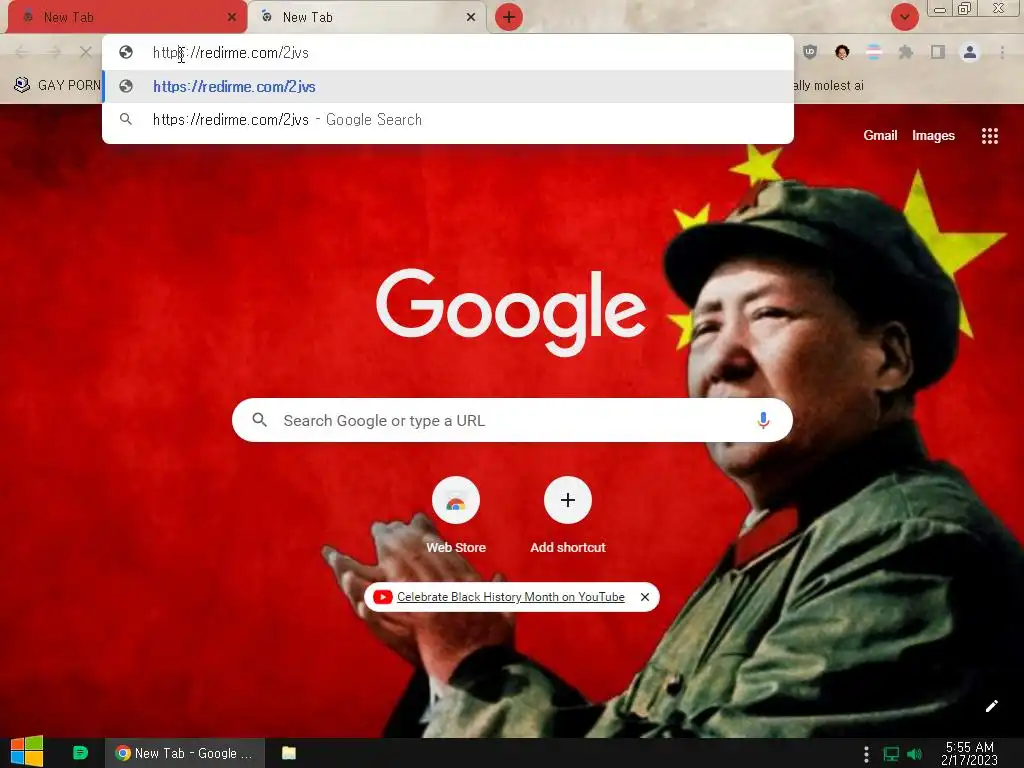
Task: Click the striped flag extension icon
Action: pyautogui.click(x=873, y=52)
